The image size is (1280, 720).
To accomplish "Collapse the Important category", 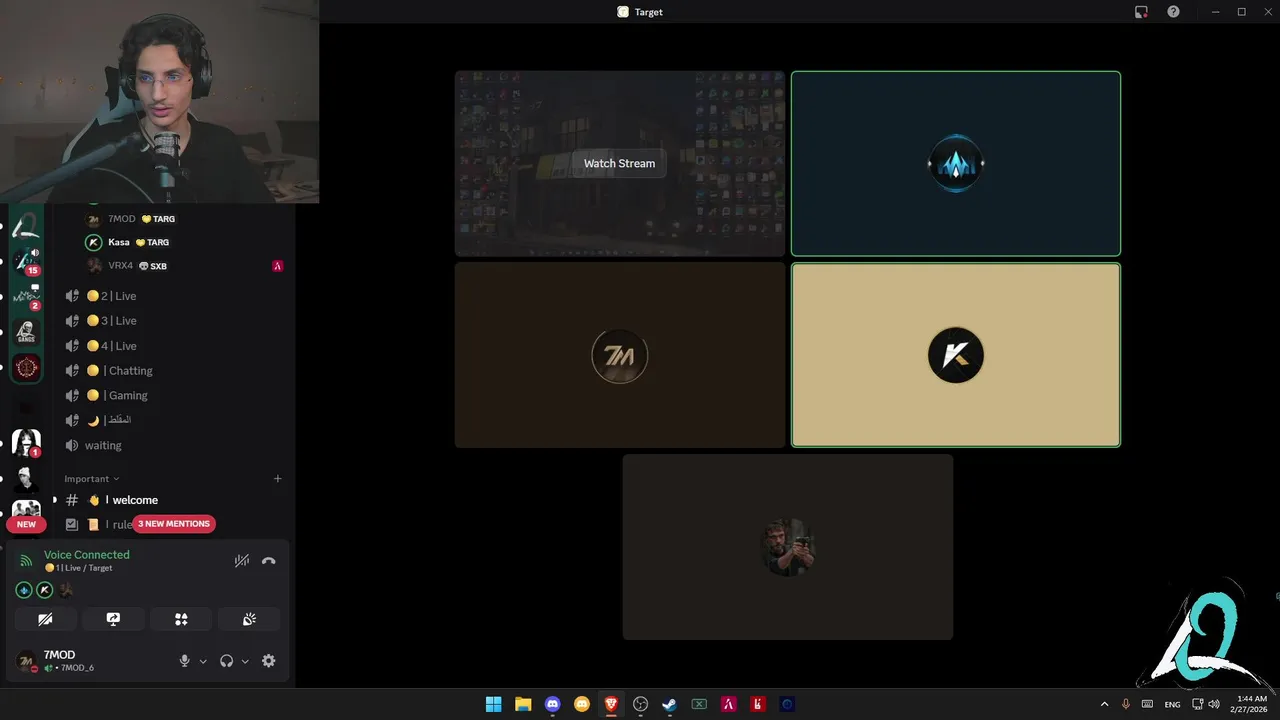I will tap(92, 479).
